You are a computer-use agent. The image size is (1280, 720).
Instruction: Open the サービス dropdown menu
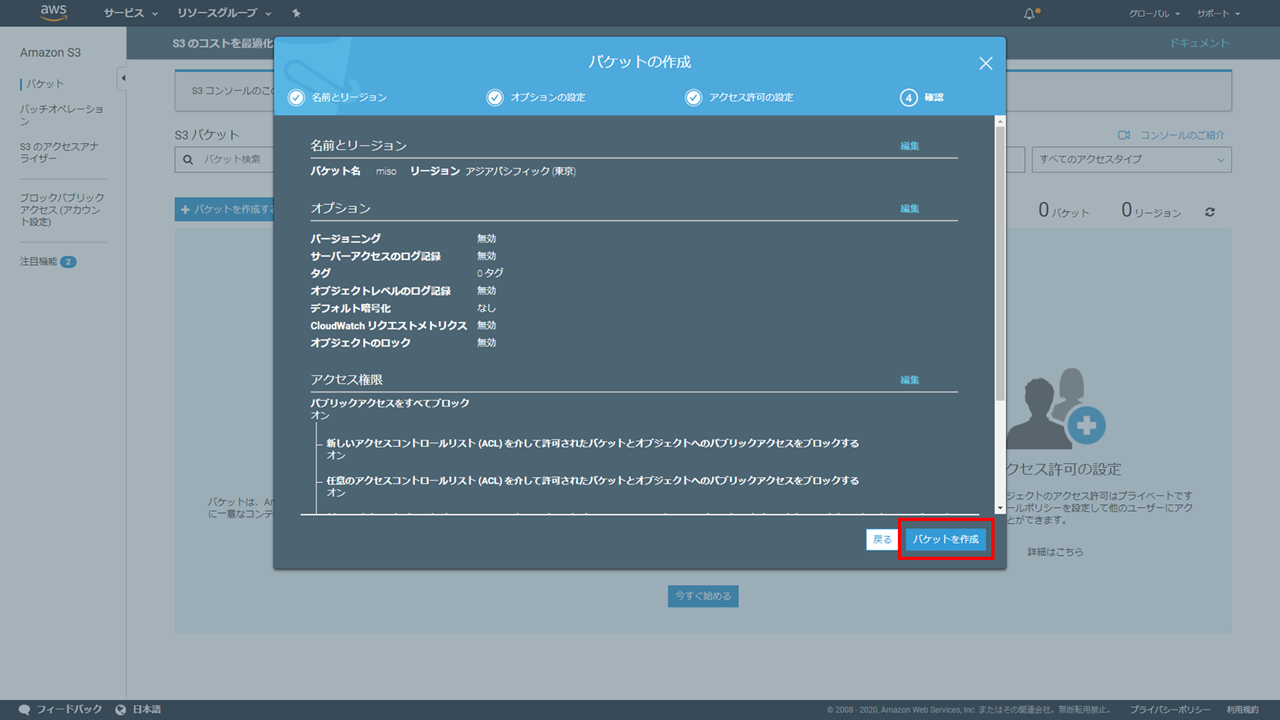click(130, 14)
